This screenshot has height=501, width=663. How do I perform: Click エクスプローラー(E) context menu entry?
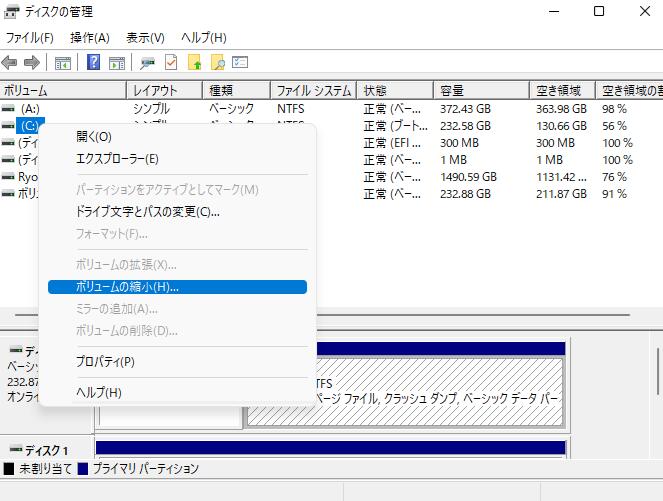coord(117,158)
